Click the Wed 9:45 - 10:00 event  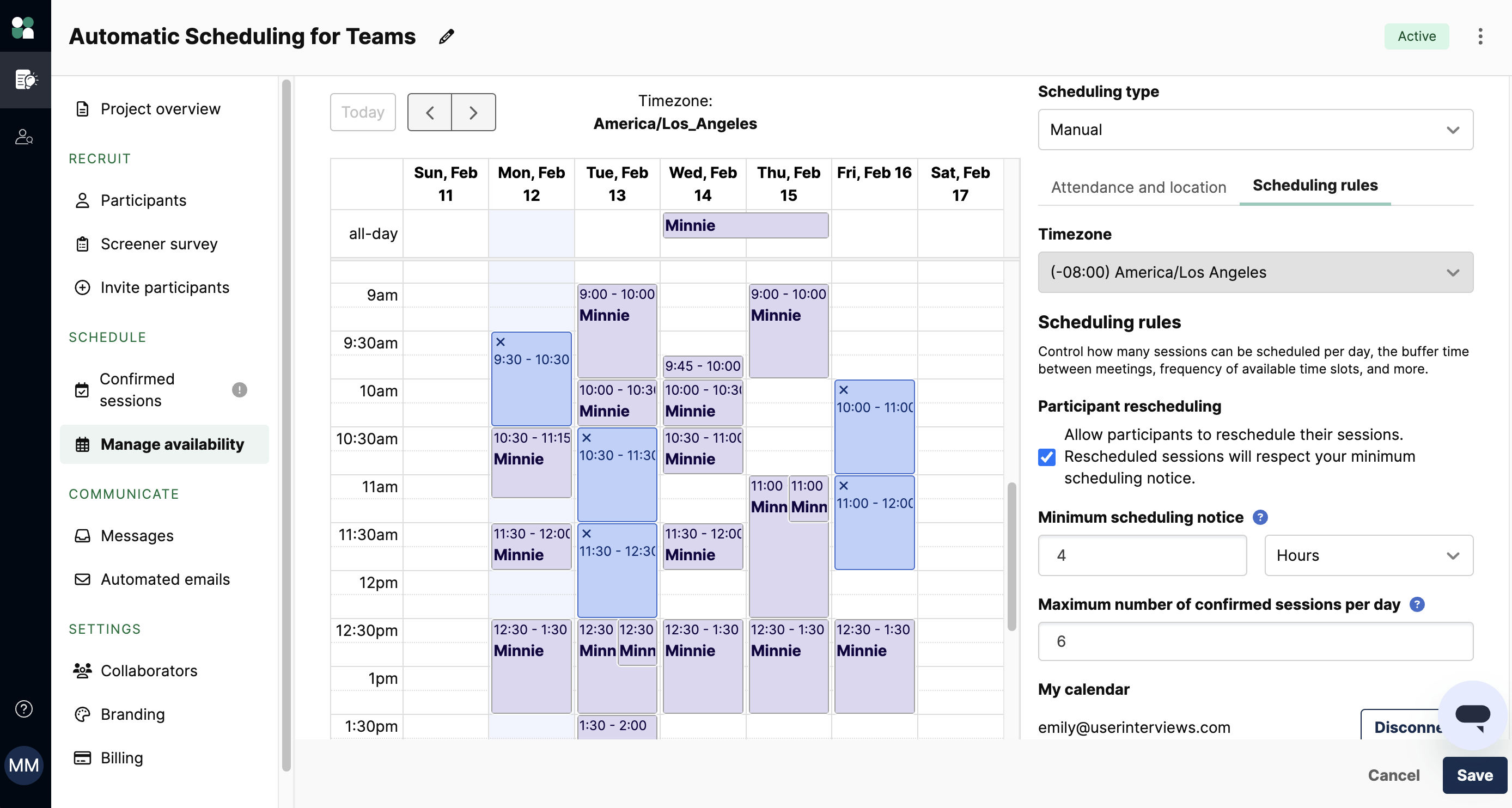point(703,366)
